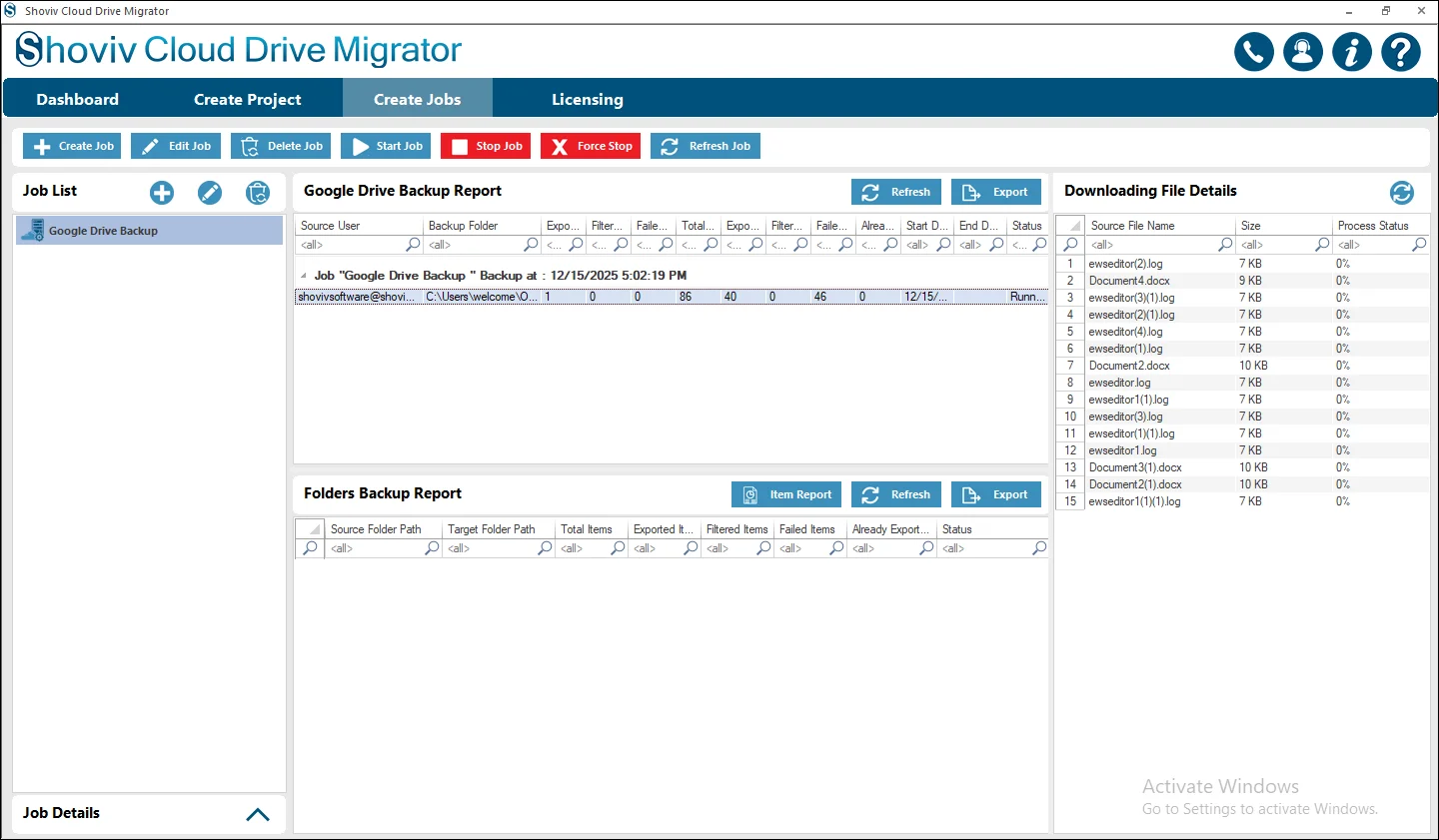Go to the Licensing tab
Image resolution: width=1439 pixels, height=840 pixels.
pyautogui.click(x=588, y=99)
